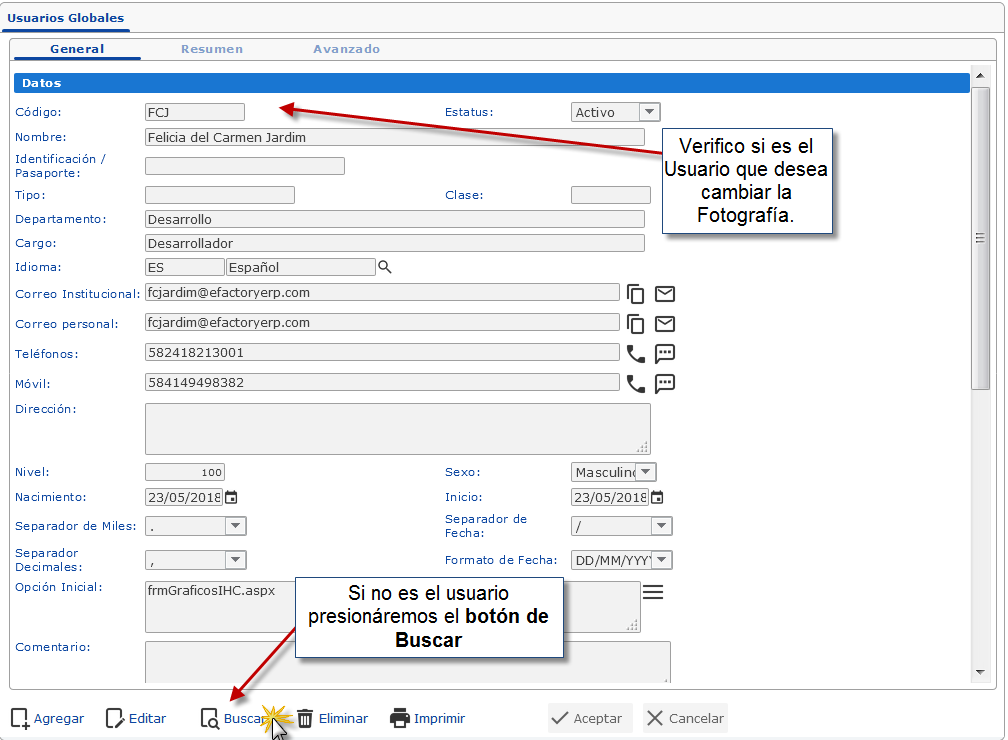Click the scroll down arrow of form scrollbar

(x=981, y=672)
